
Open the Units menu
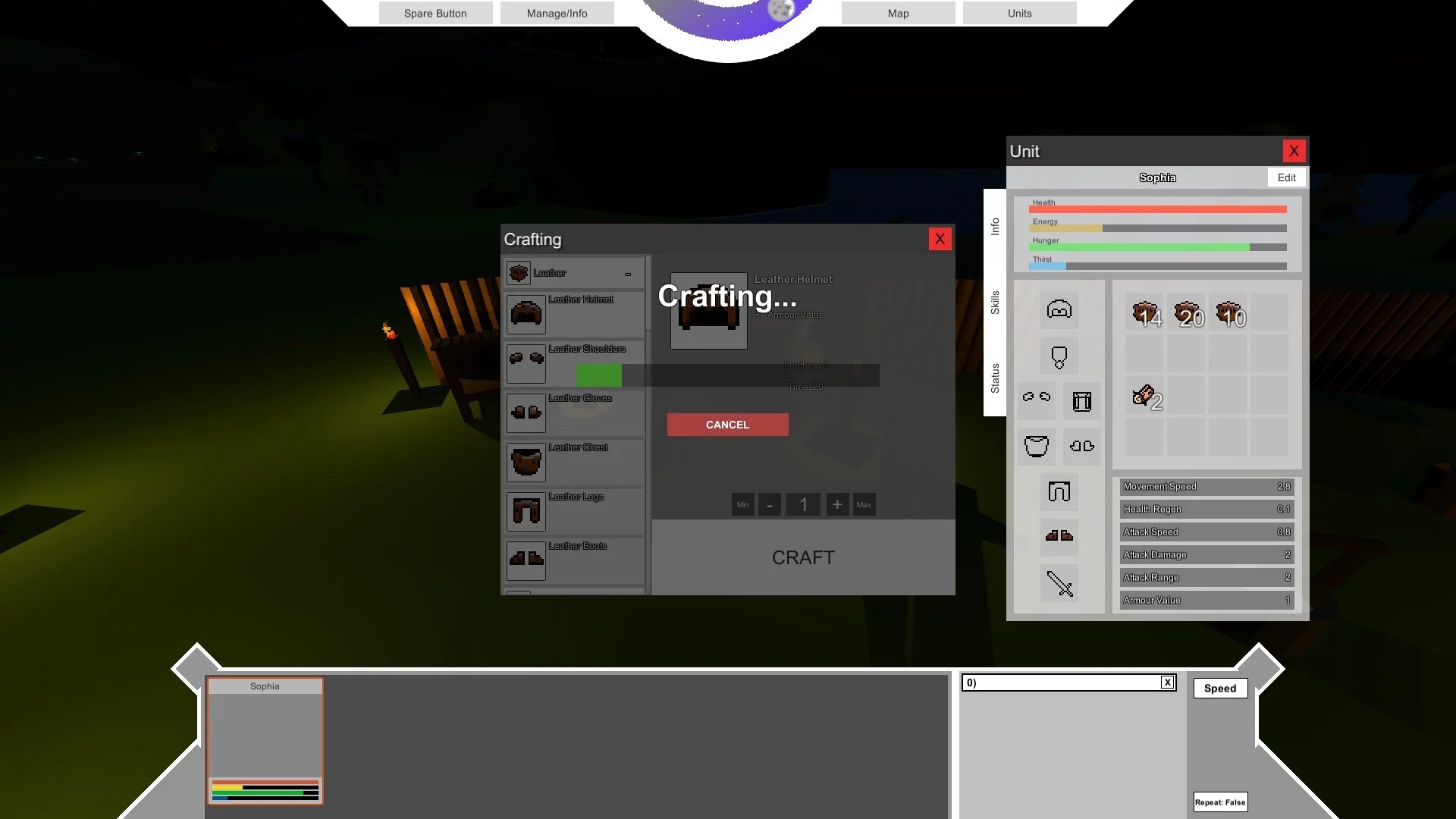1020,13
